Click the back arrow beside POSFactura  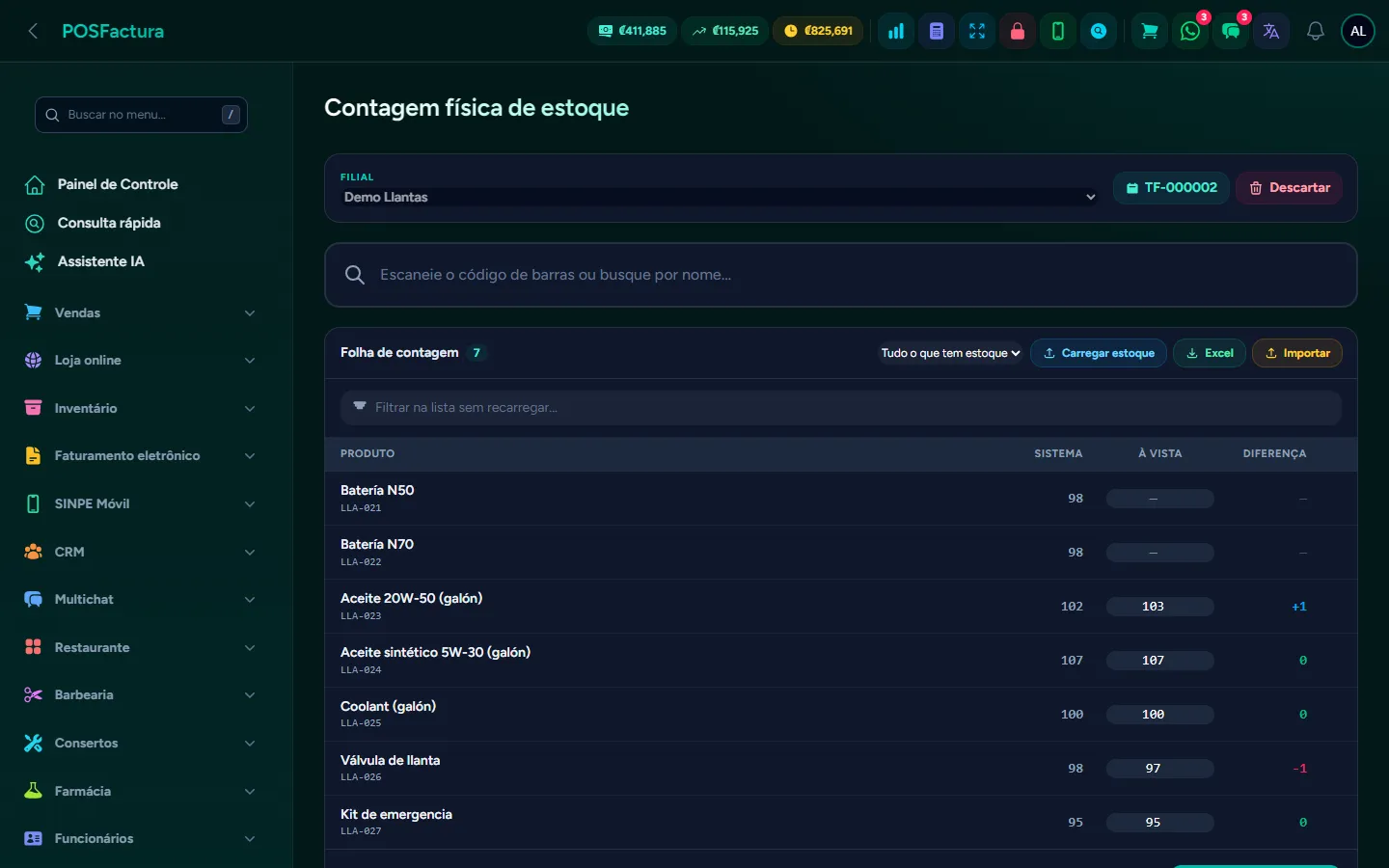33,31
